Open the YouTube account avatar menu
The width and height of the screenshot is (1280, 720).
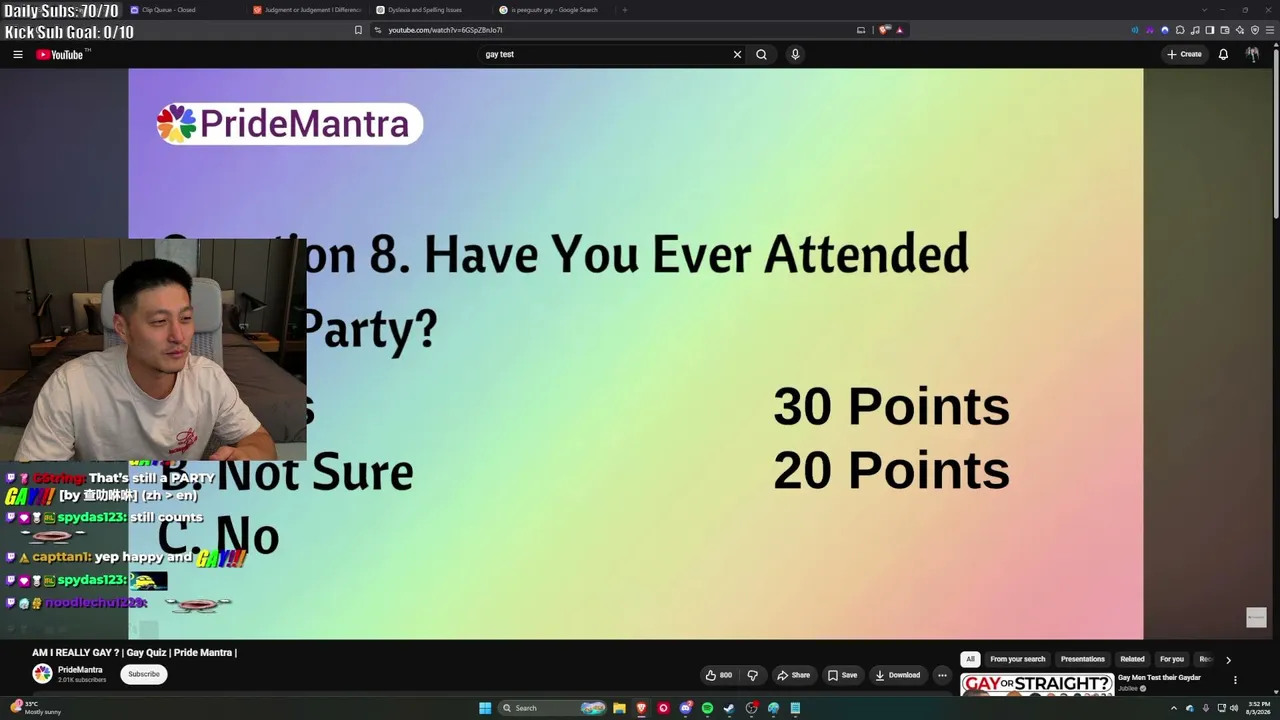click(x=1252, y=55)
